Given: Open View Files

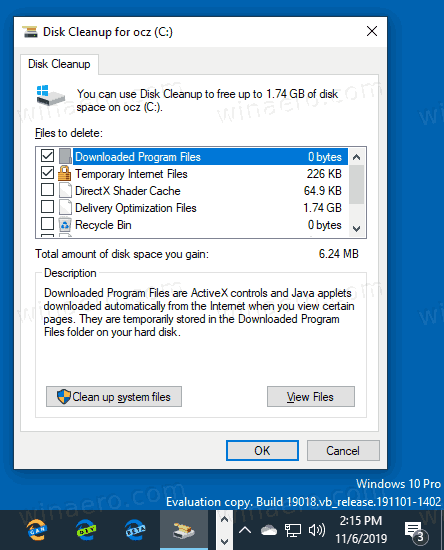Looking at the screenshot, I should tap(311, 397).
